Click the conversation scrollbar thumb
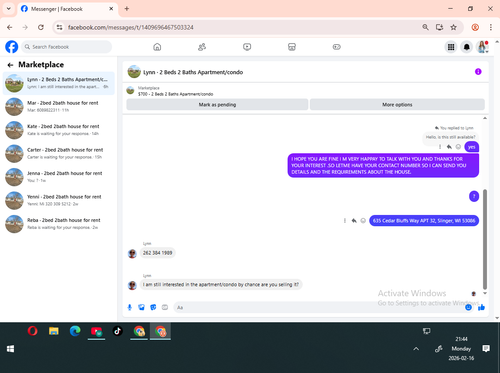The width and height of the screenshot is (500, 373). [485, 239]
